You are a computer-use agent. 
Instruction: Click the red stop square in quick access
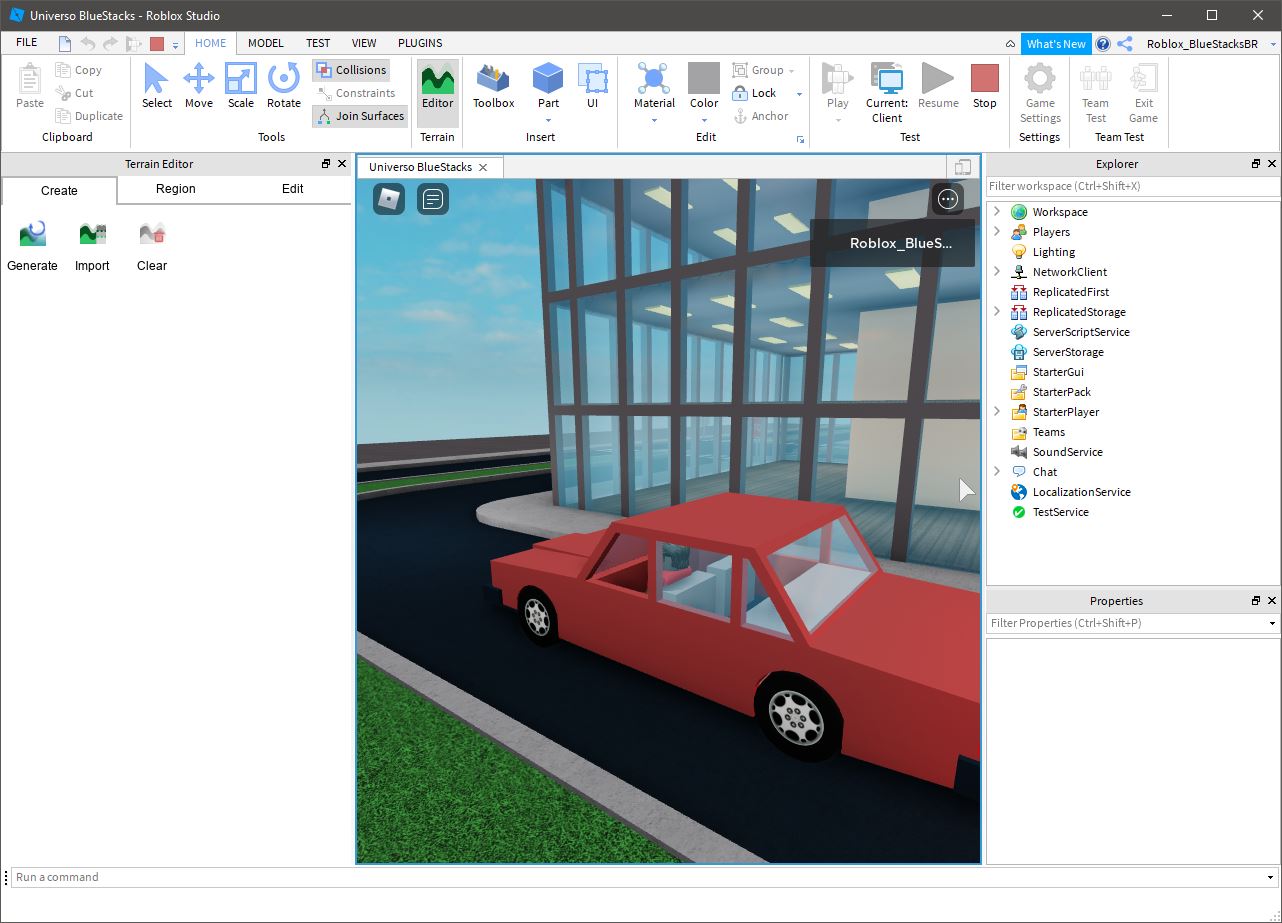coord(157,44)
